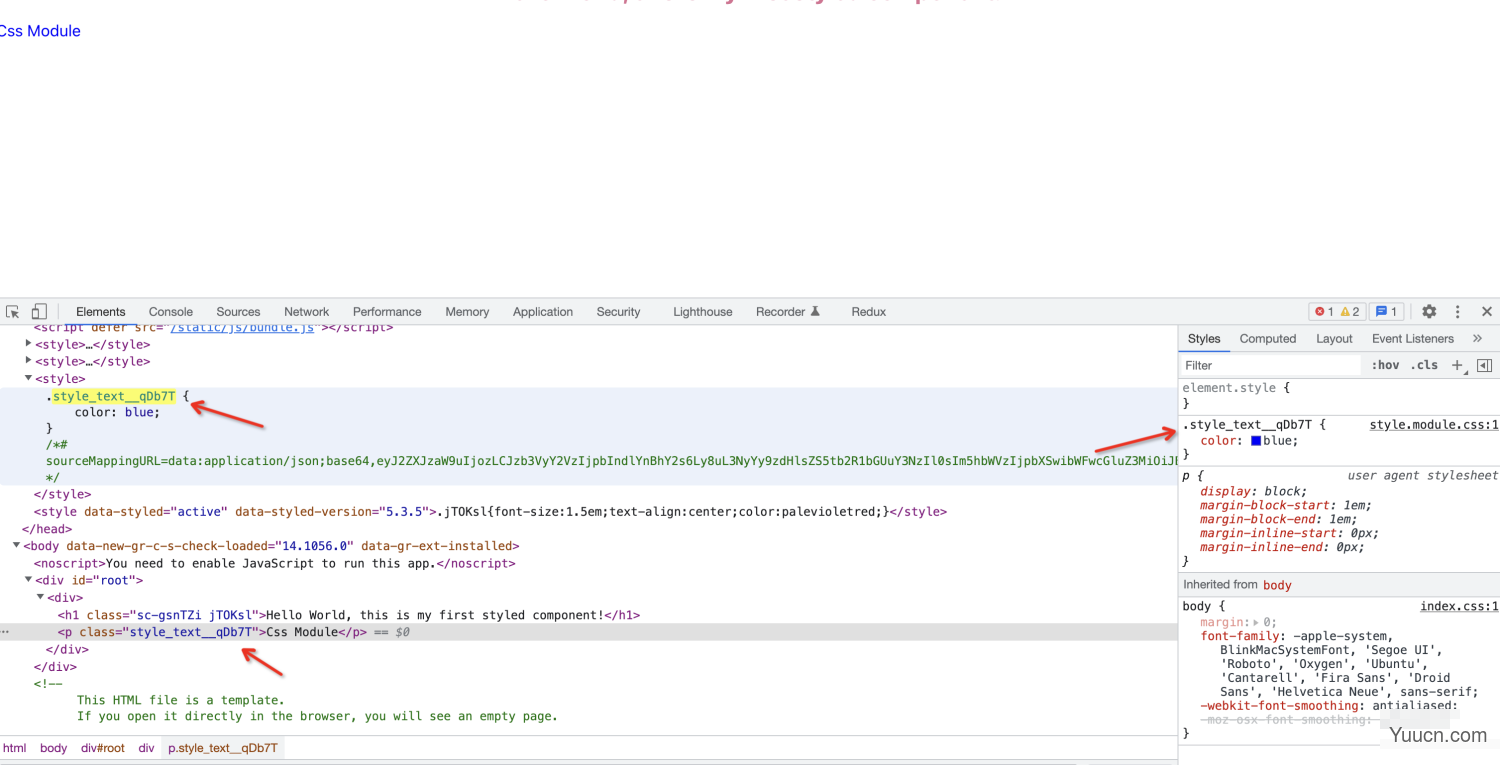Open the index.css:1 source link

(x=1459, y=606)
